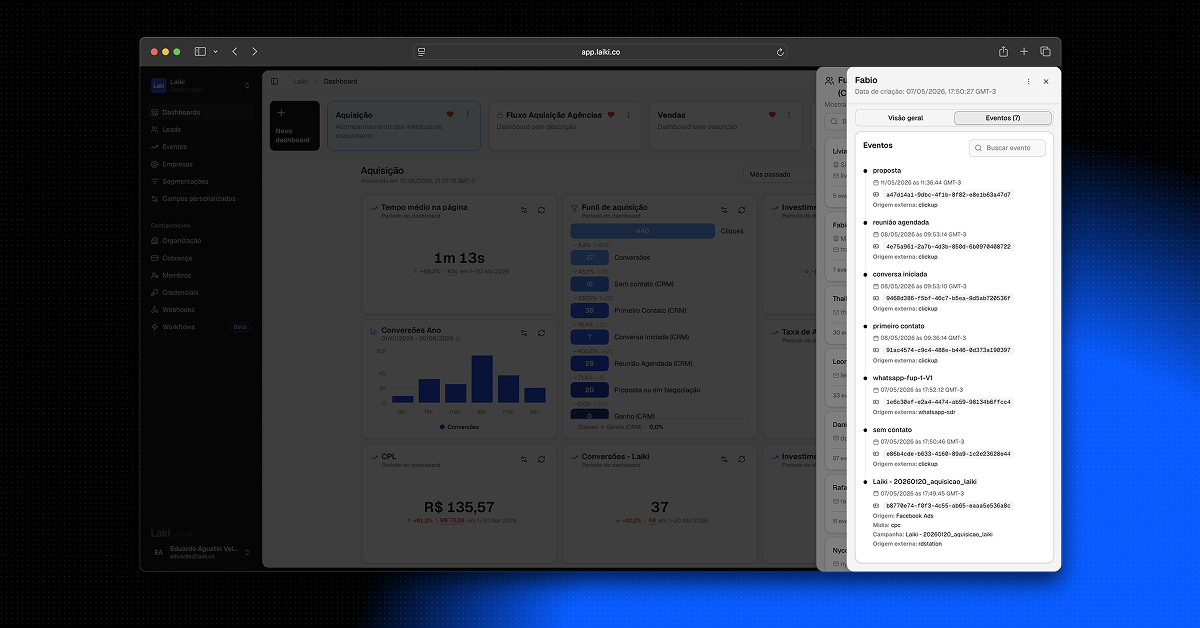This screenshot has height=628, width=1200.
Task: Show Safari tab overview
Action: [1045, 51]
